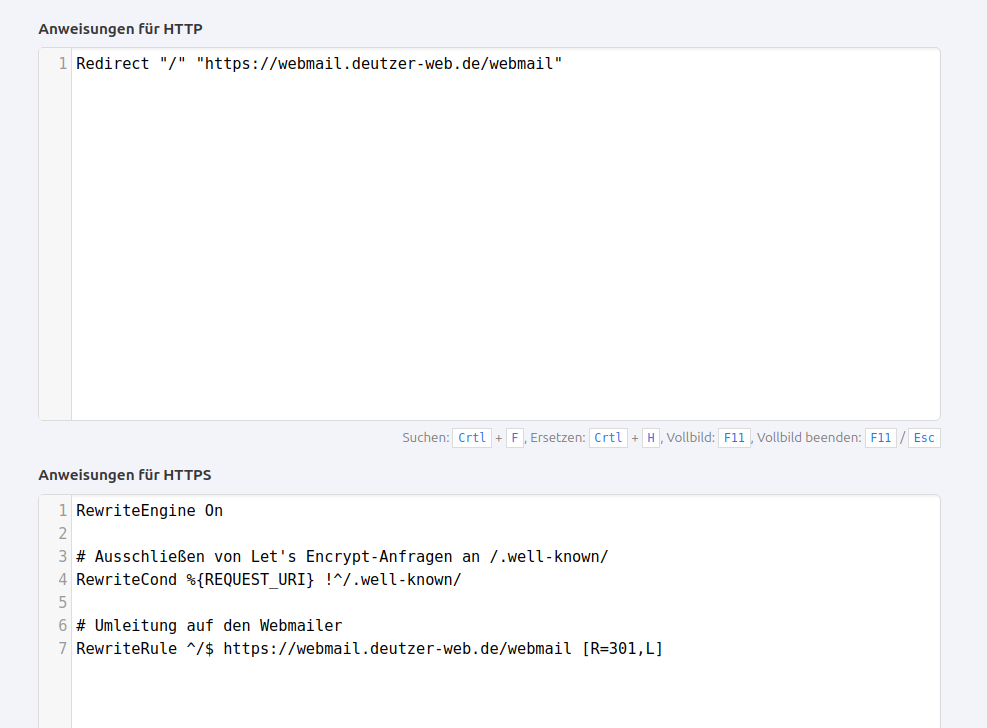Click line number 7 in HTTPS gutter
This screenshot has height=728, width=987.
[62, 649]
